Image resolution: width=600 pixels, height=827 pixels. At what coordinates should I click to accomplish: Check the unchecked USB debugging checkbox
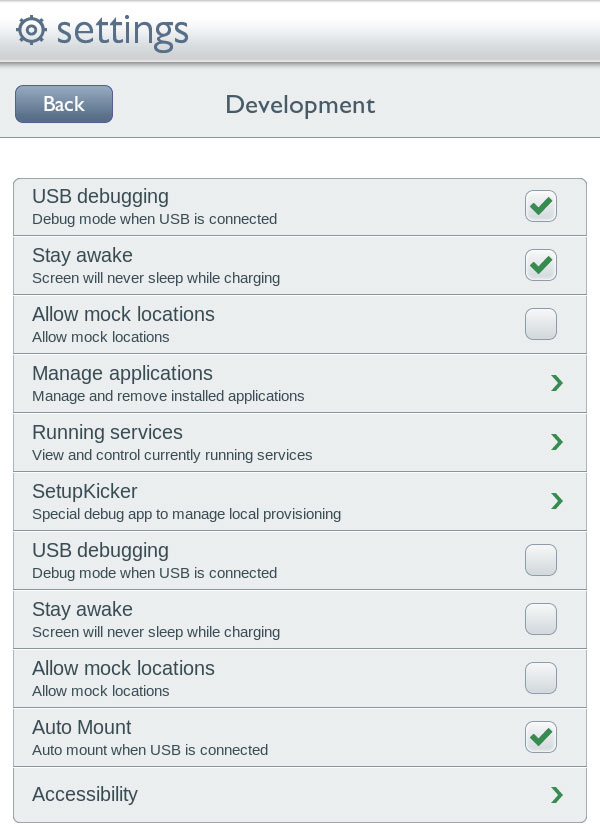point(541,560)
